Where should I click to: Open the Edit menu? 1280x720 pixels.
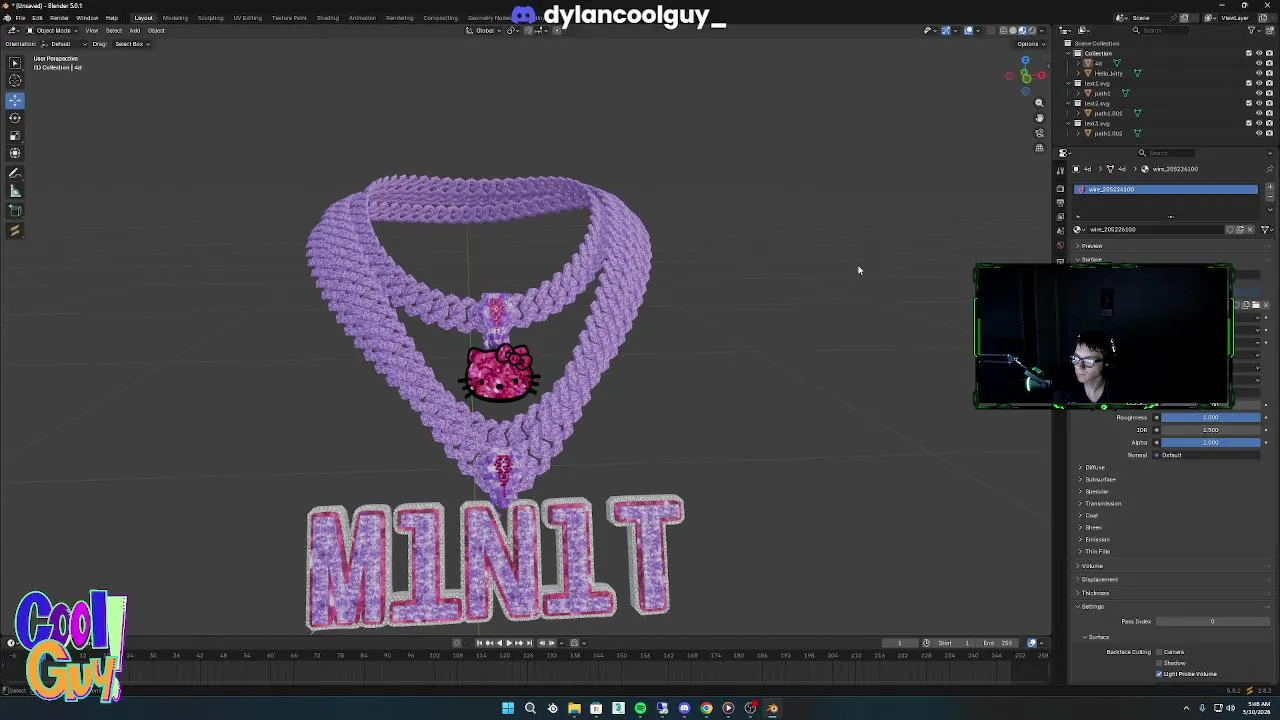(x=37, y=18)
